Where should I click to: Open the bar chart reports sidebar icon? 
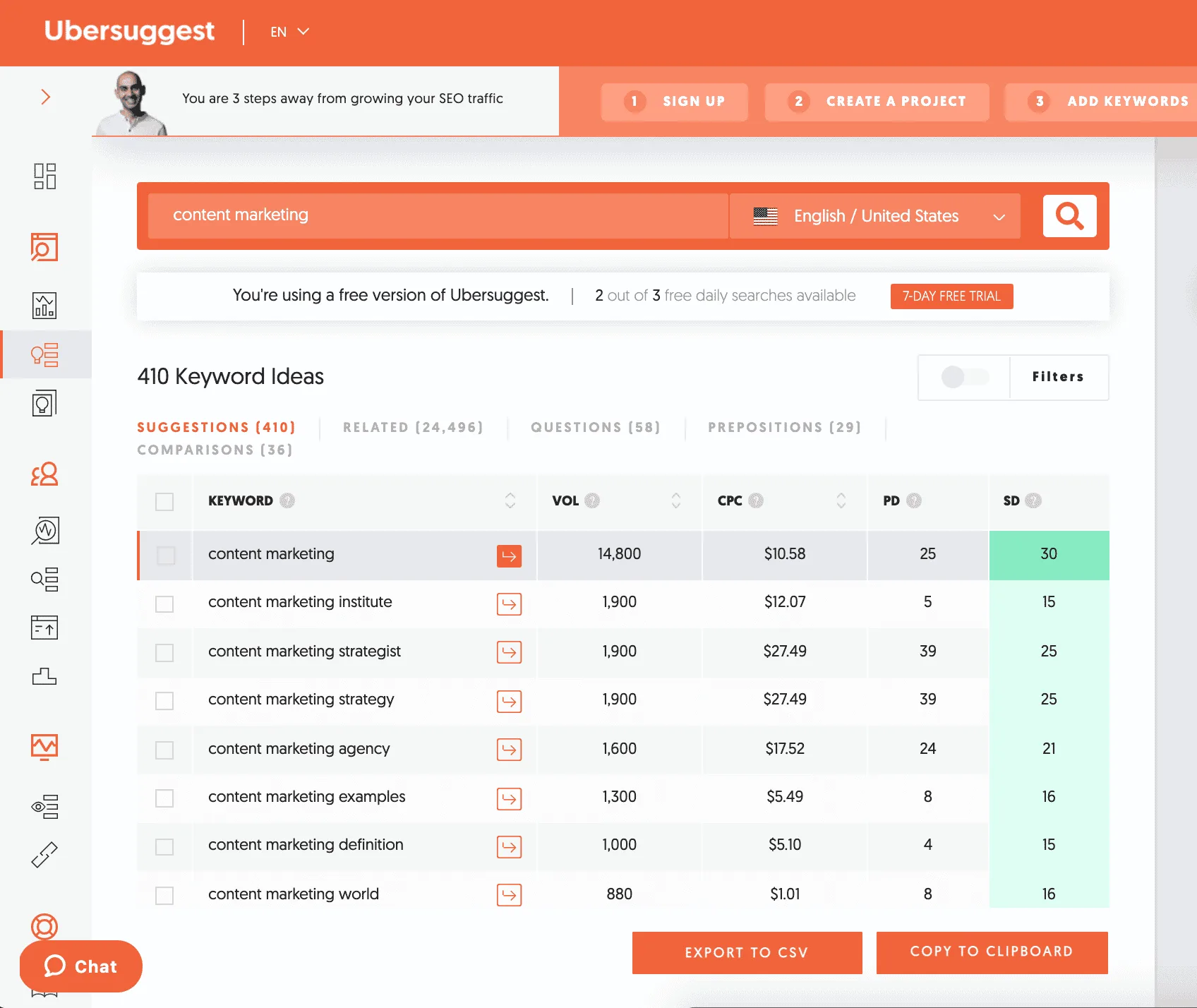(44, 306)
